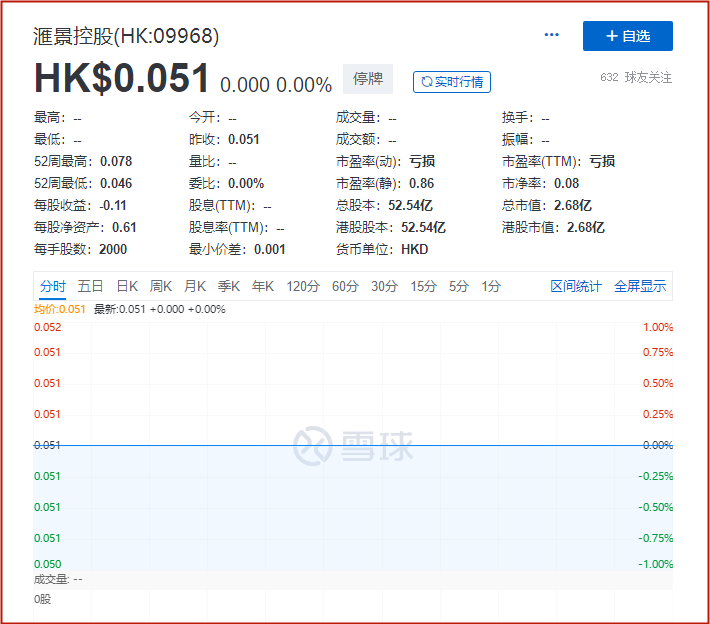The image size is (710, 624).
Task: Click the 市盈率(TTM) 亏损 value
Action: (x=602, y=161)
